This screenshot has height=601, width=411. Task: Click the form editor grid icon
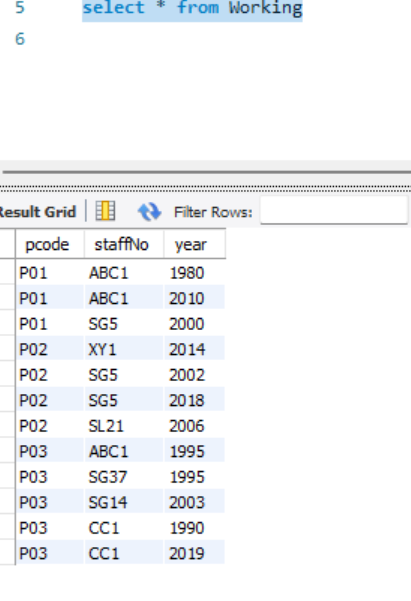click(x=105, y=211)
